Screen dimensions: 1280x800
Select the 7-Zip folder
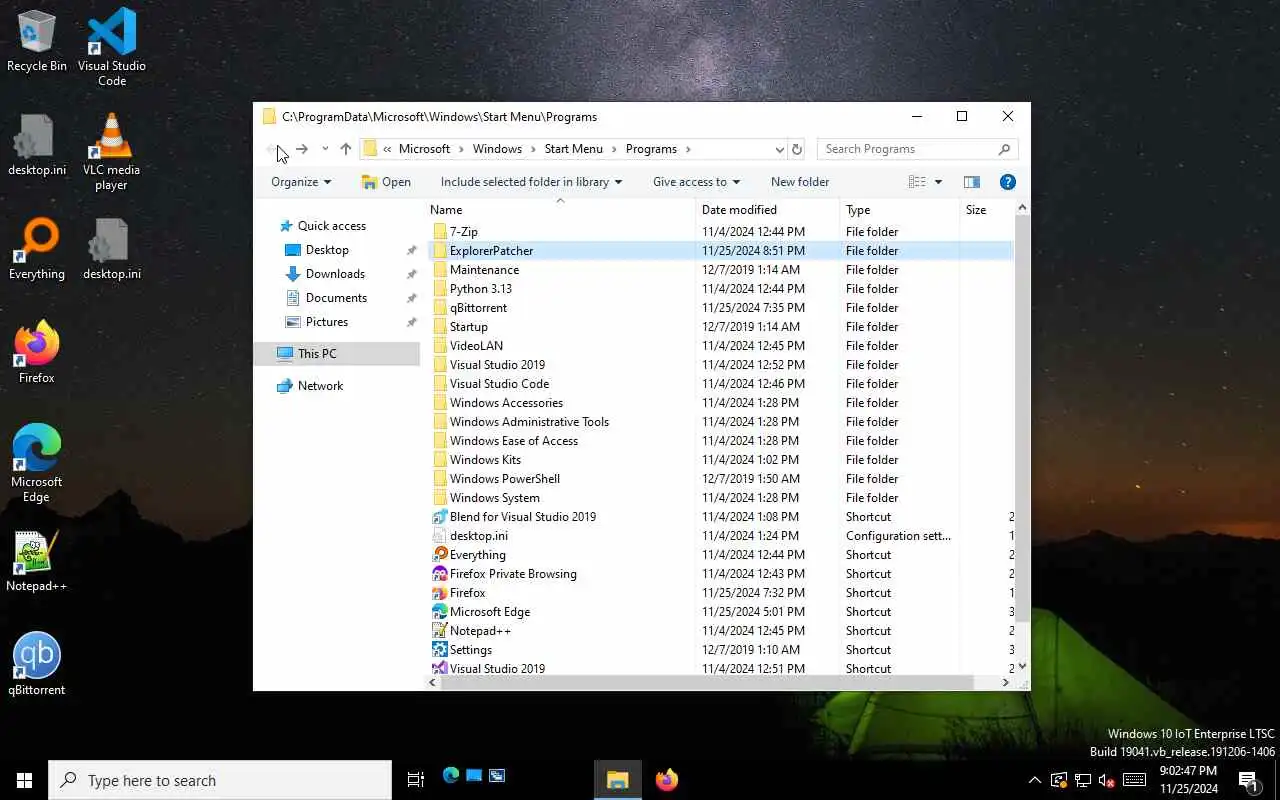464,232
